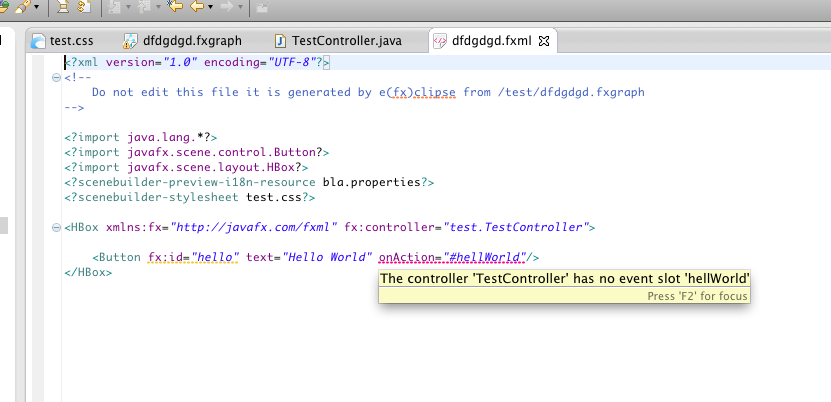Viewport: 831px width, 402px height.
Task: Open the Search tool dropdown arrow
Action: pos(37,7)
